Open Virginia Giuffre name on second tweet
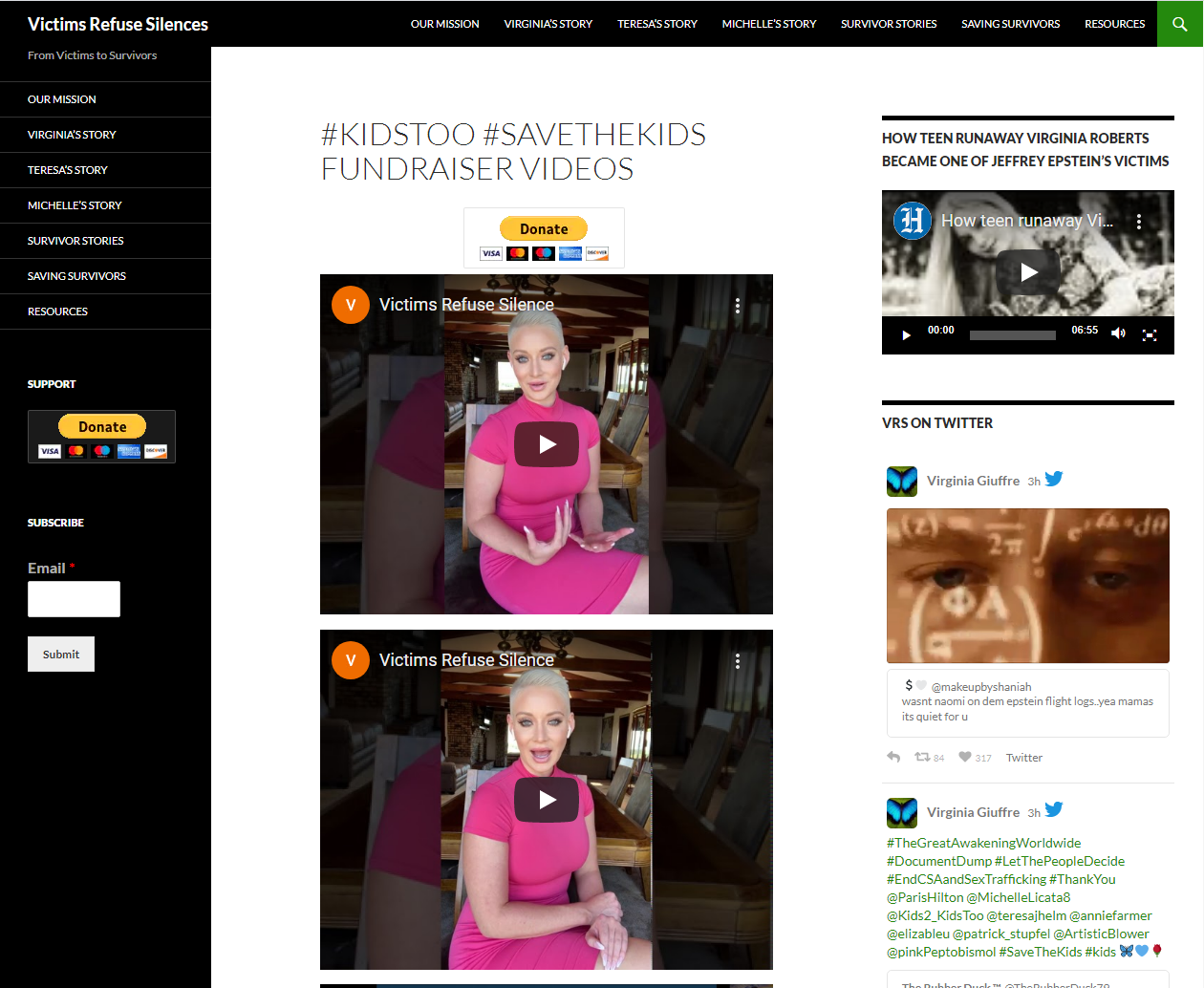The width and height of the screenshot is (1204, 988). 973,812
